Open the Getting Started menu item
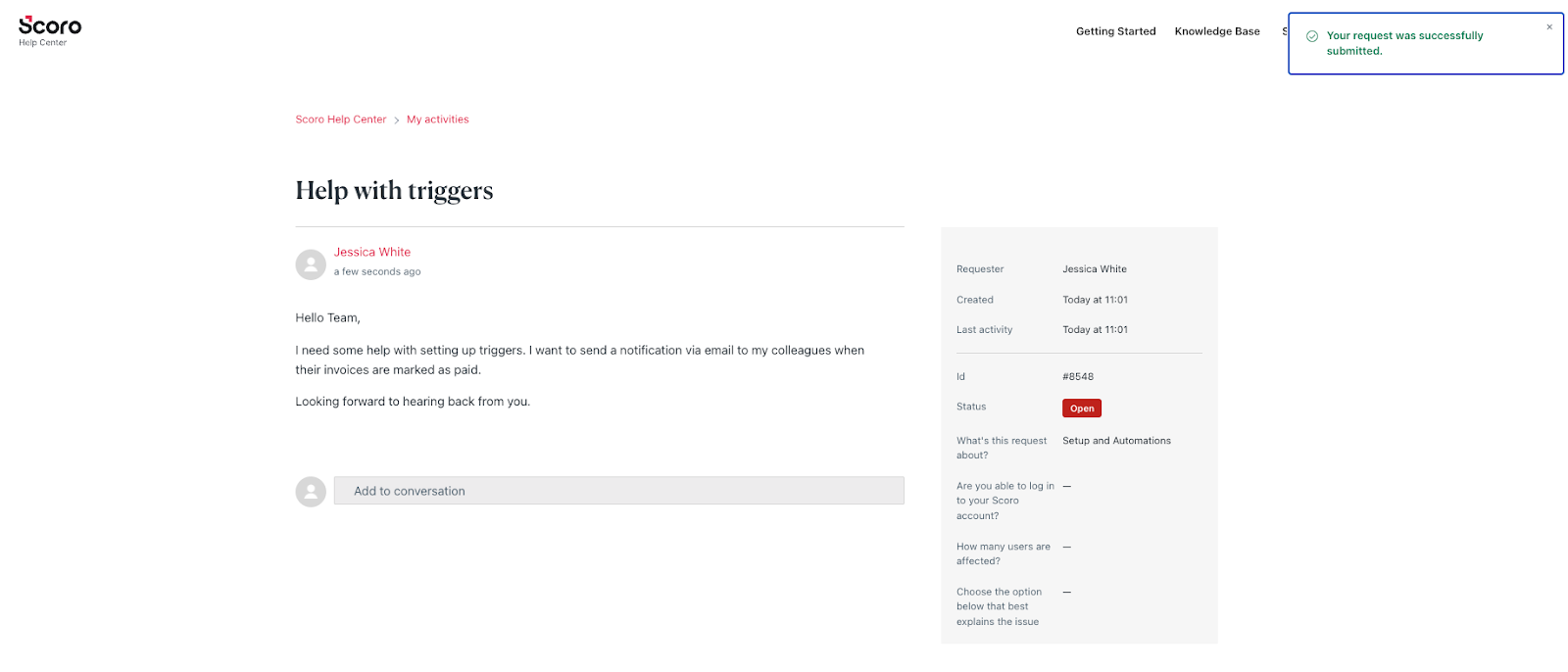 [x=1115, y=31]
